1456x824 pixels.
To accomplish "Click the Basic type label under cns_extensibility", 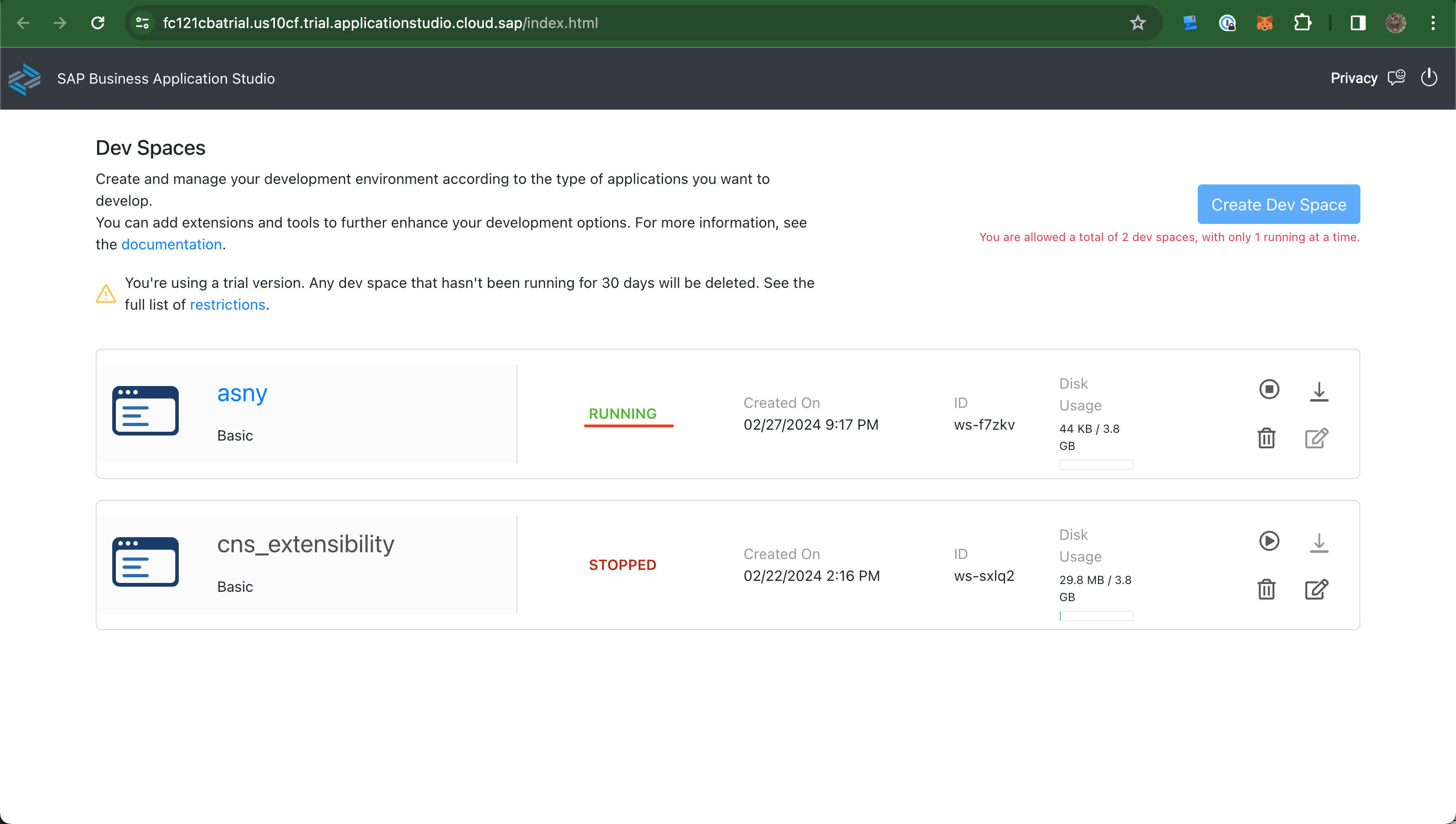I will coord(235,587).
